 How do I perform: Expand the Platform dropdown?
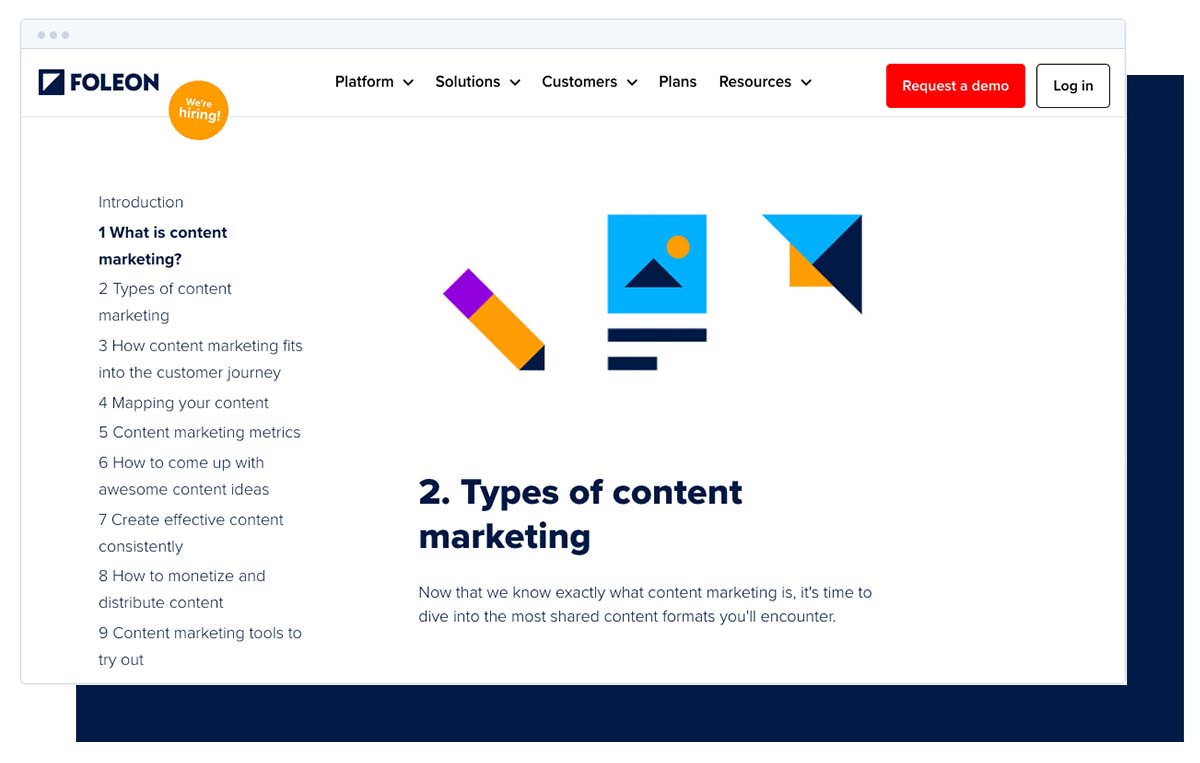pyautogui.click(x=372, y=82)
